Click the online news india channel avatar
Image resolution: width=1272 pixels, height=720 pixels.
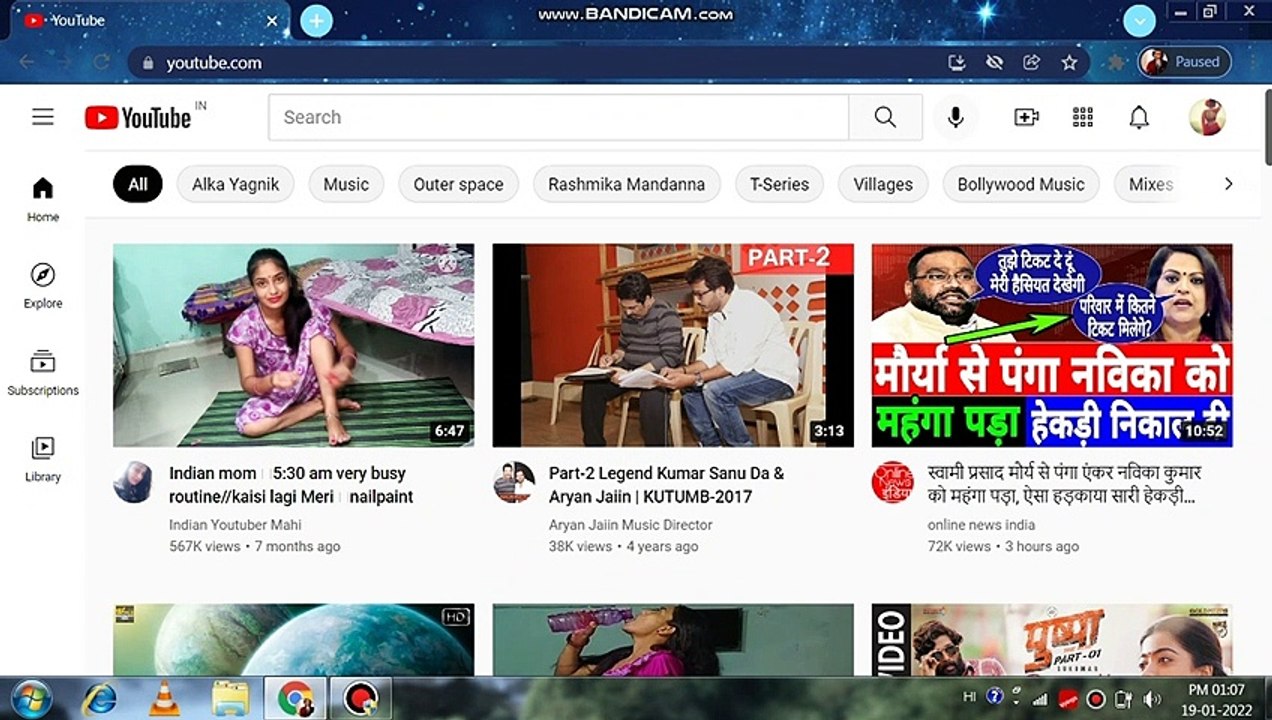(x=892, y=482)
